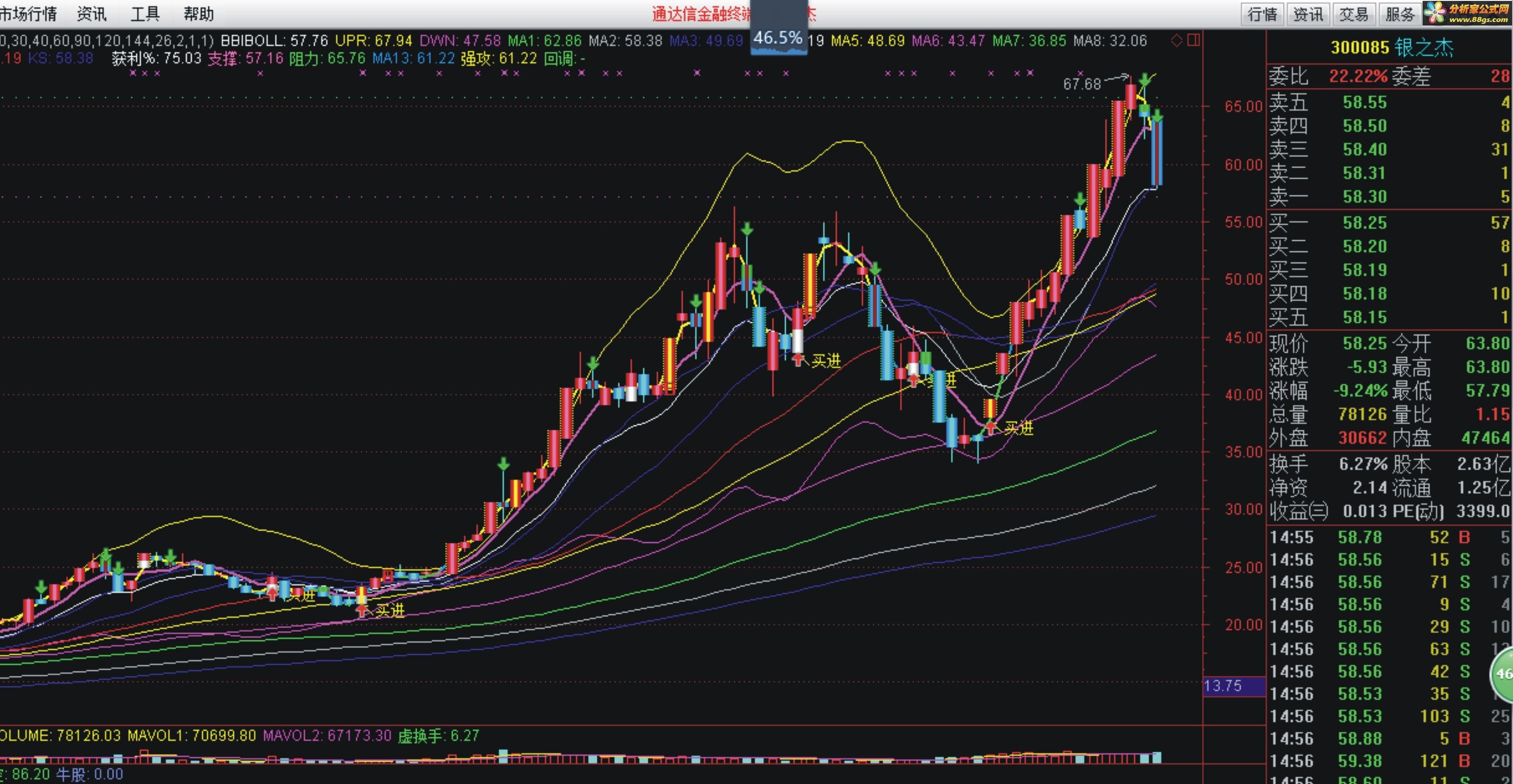Open the 市场行情 menu
1513x784 pixels.
pyautogui.click(x=28, y=13)
